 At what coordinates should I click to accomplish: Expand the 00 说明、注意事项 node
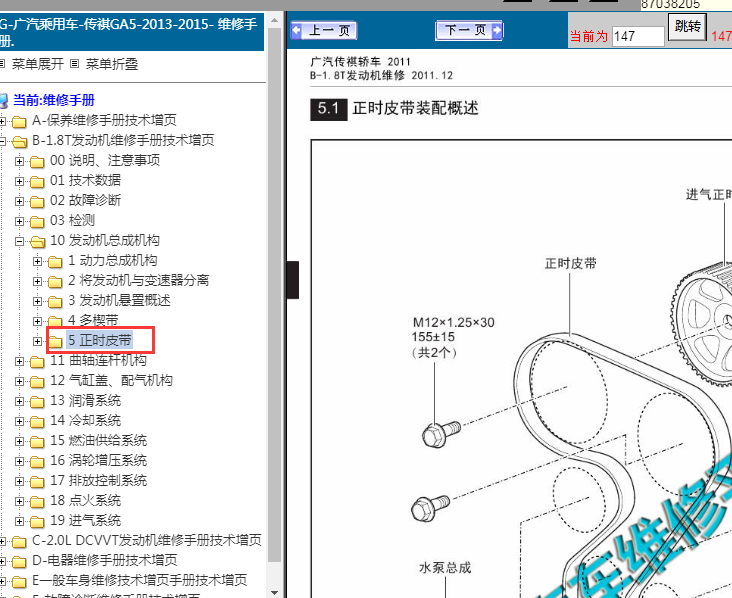click(x=19, y=162)
